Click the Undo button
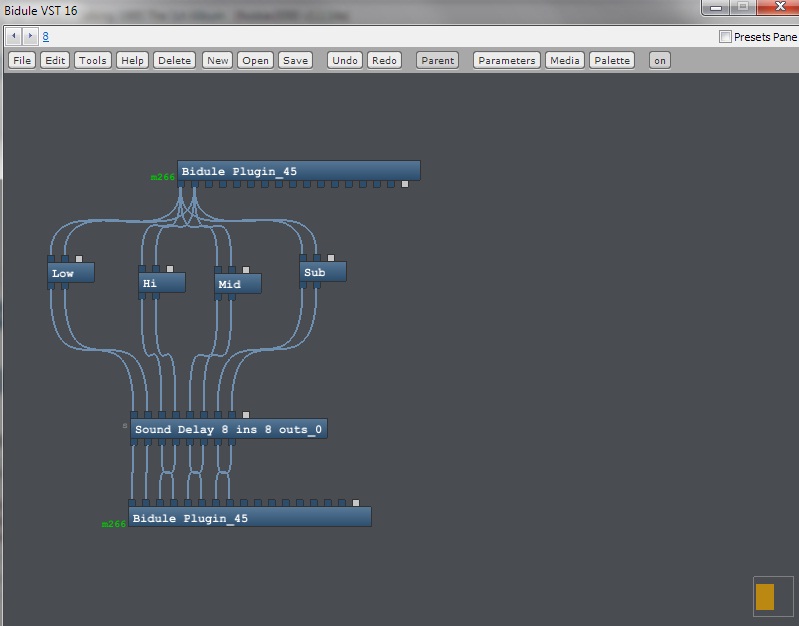The width and height of the screenshot is (799, 626). (x=345, y=60)
